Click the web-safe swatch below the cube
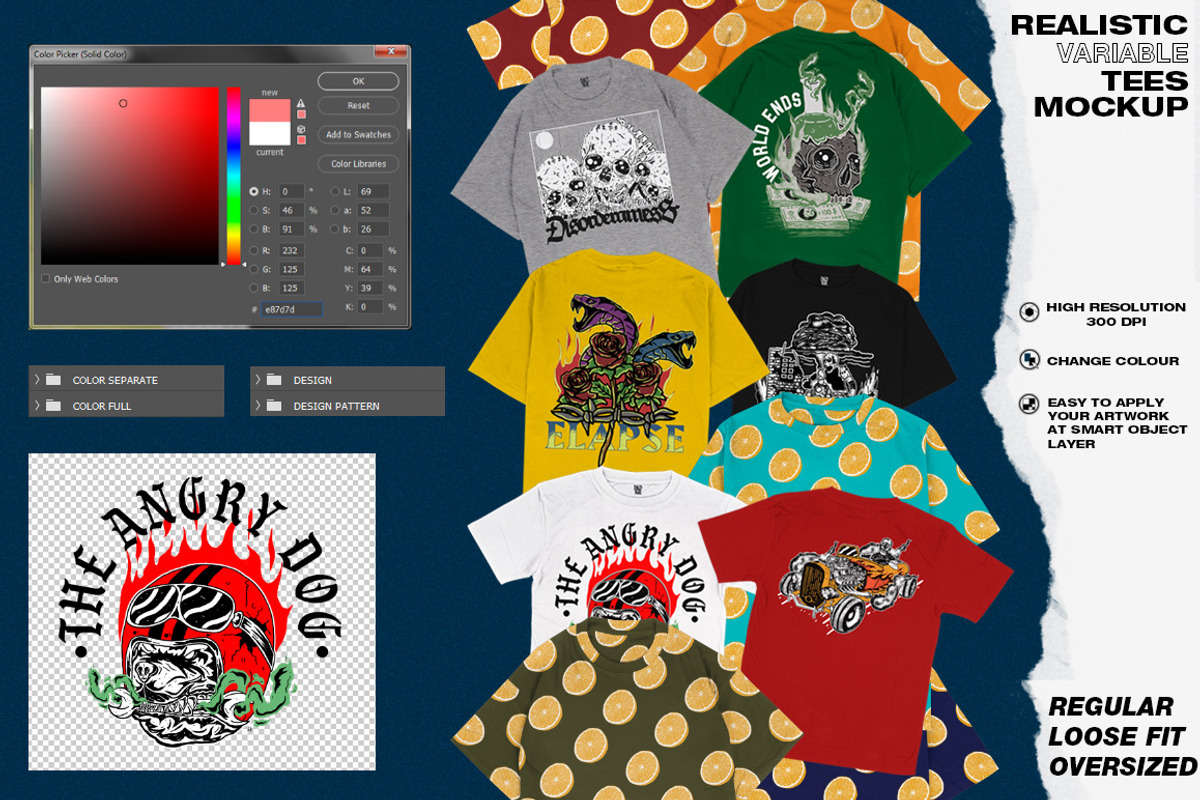 pos(301,139)
